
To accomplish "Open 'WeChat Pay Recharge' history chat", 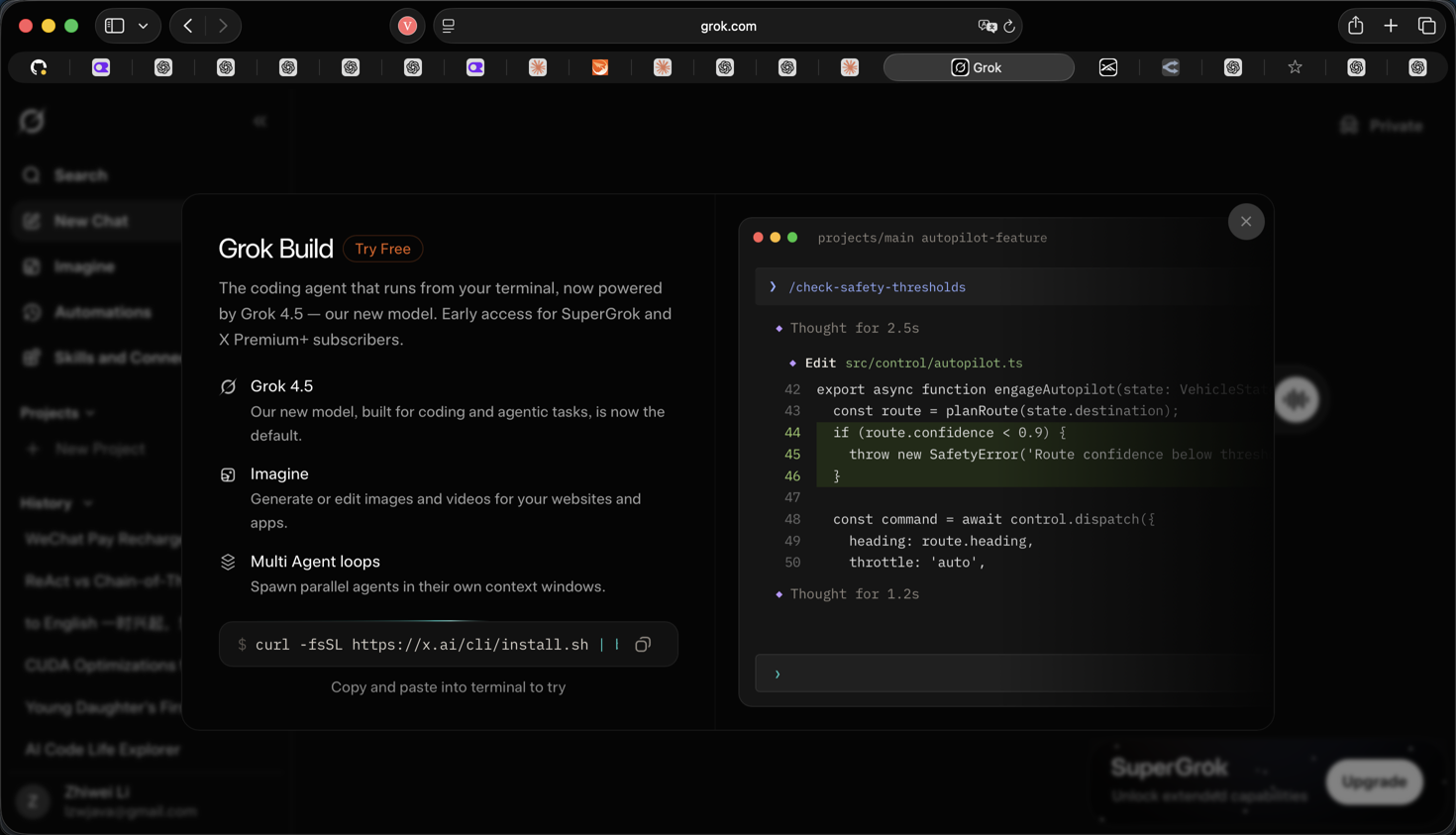I will pos(103,540).
